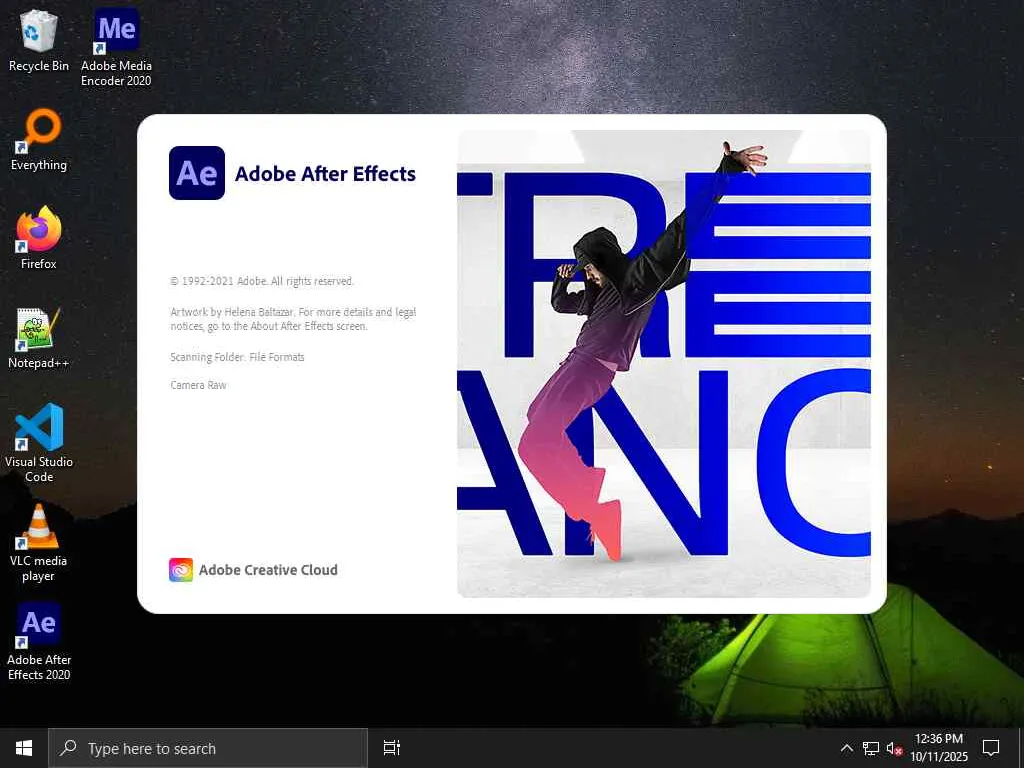Image resolution: width=1024 pixels, height=768 pixels.
Task: Open the Windows Start menu
Action: click(24, 748)
